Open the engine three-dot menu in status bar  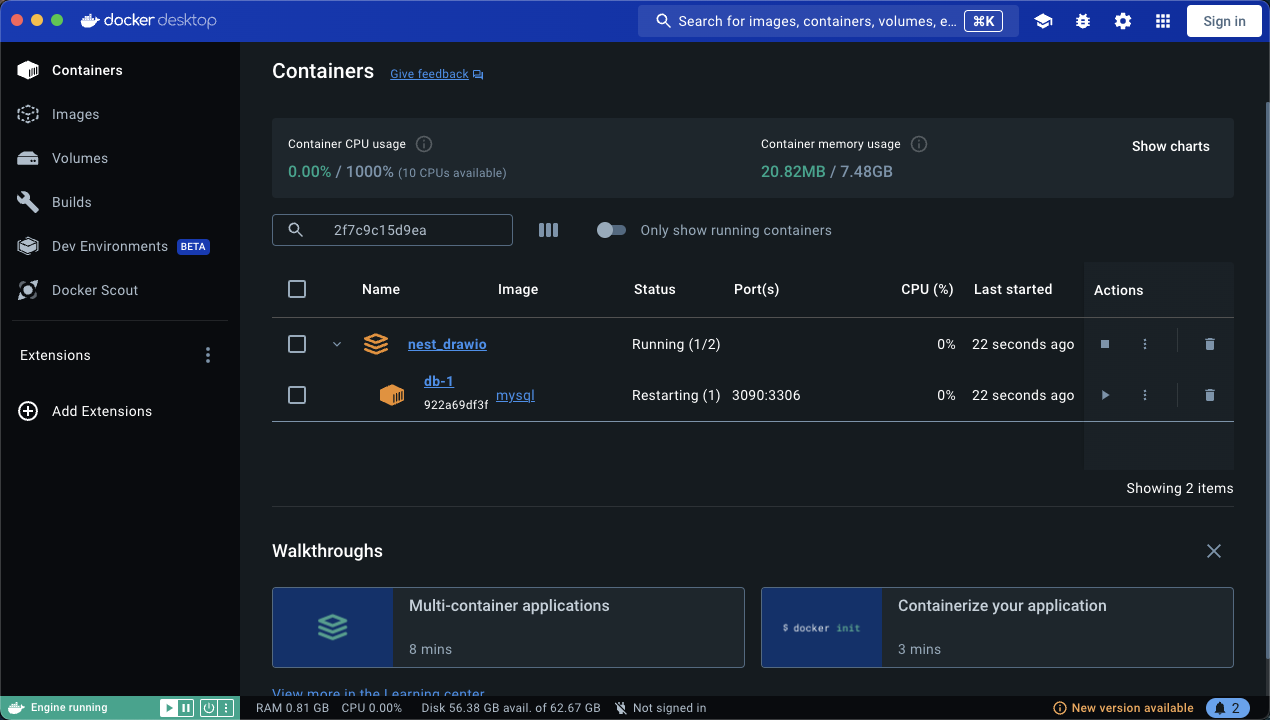[226, 708]
